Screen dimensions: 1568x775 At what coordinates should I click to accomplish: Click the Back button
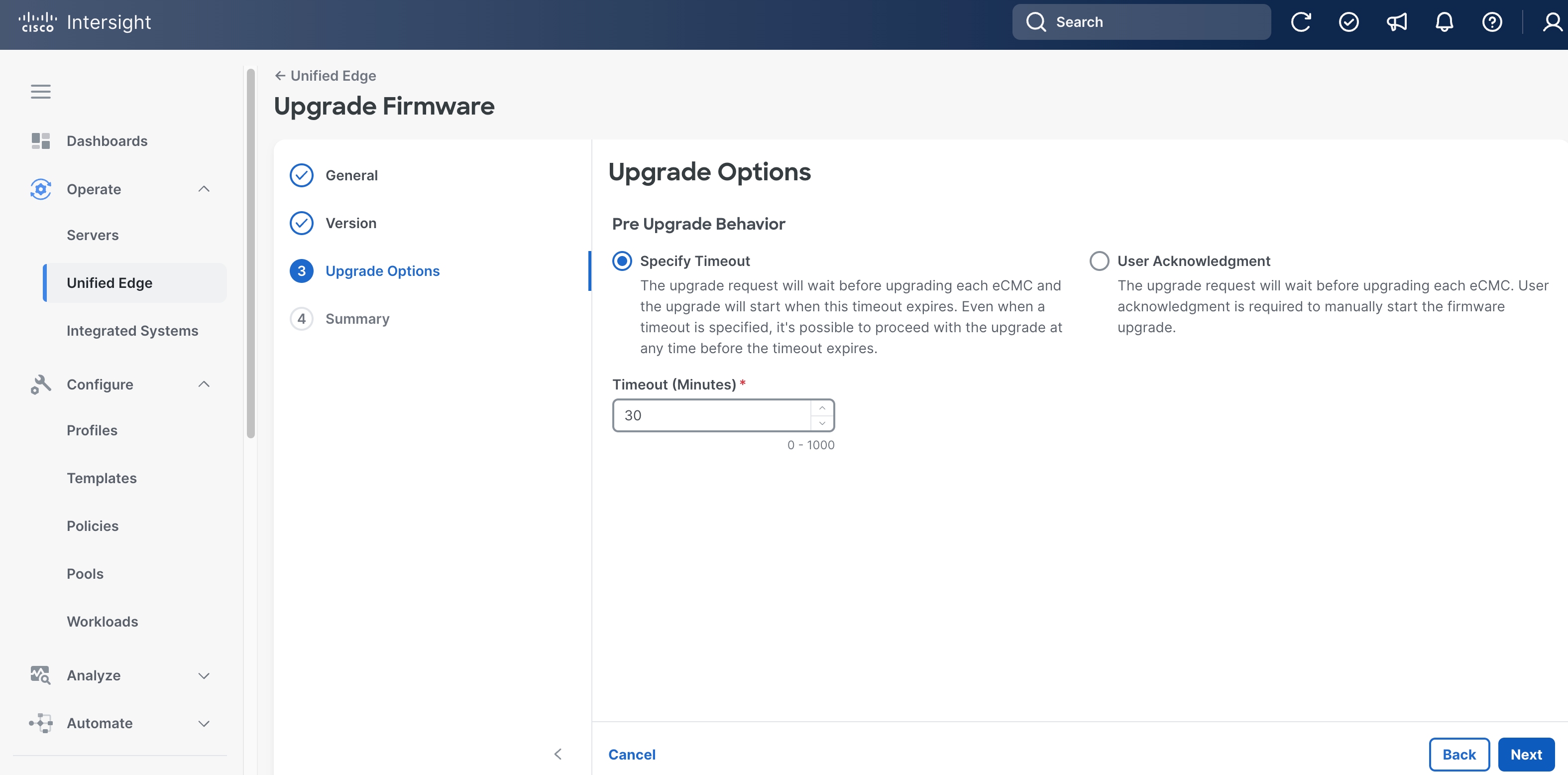tap(1459, 754)
